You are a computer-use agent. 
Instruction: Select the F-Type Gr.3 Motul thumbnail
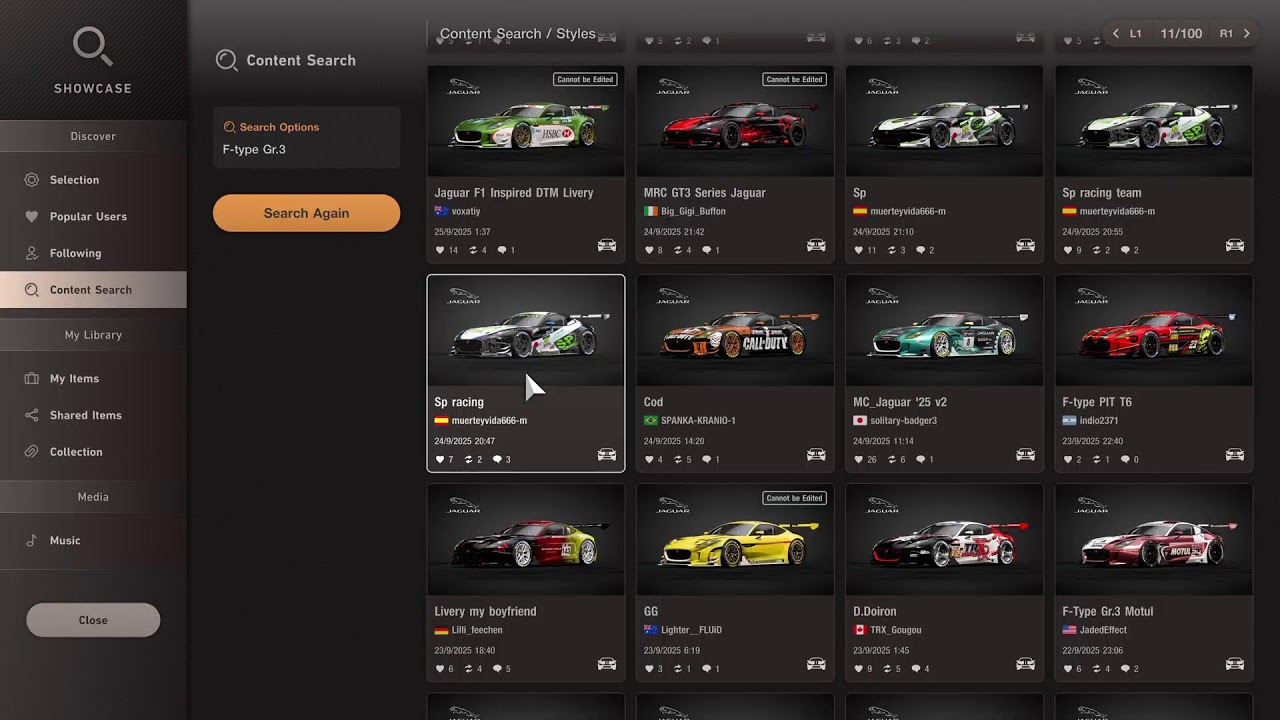1154,540
